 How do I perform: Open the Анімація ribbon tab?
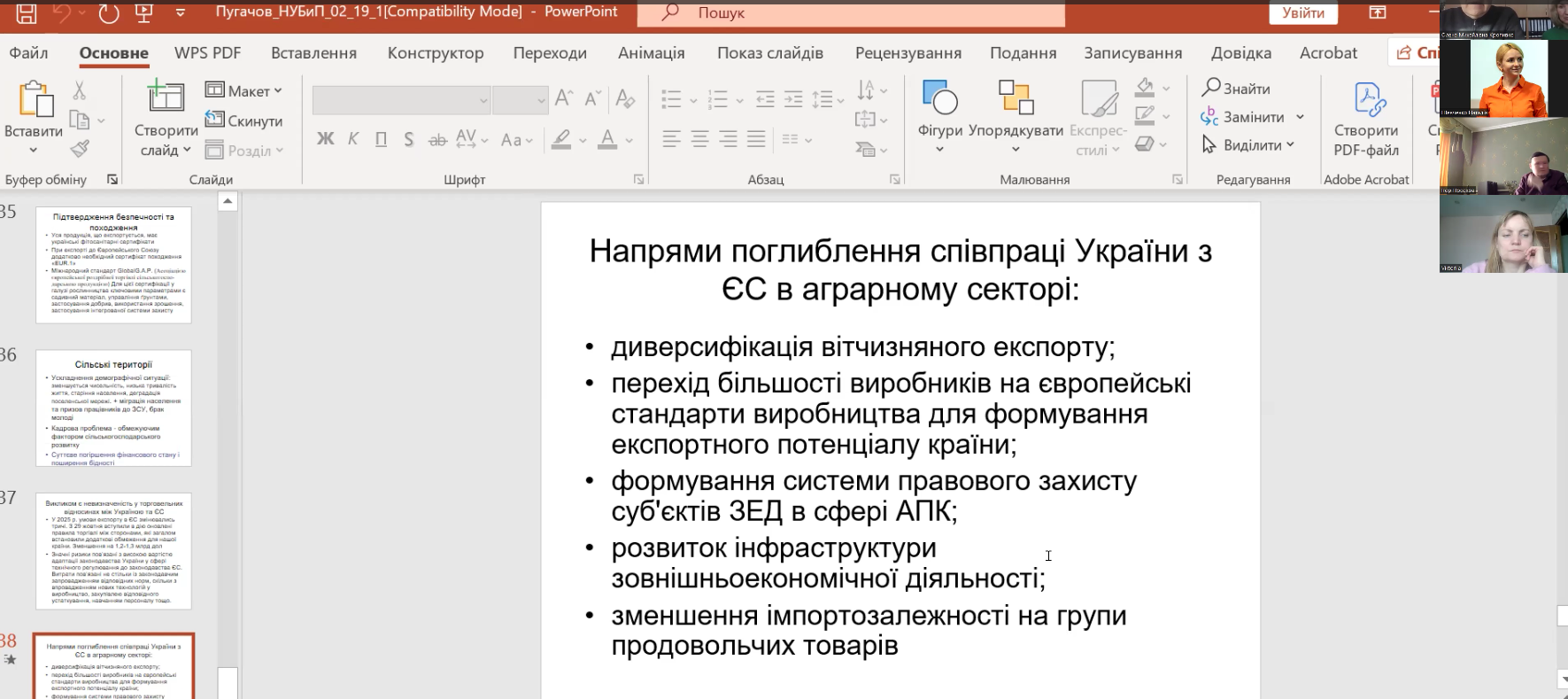(x=651, y=53)
